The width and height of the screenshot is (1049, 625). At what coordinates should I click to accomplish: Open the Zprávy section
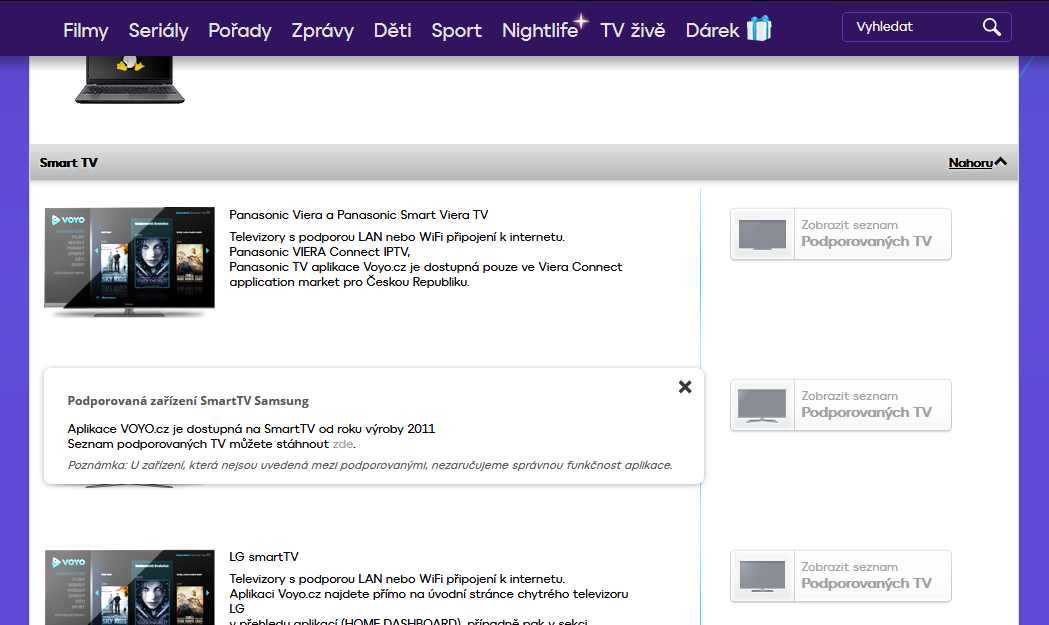coord(322,30)
